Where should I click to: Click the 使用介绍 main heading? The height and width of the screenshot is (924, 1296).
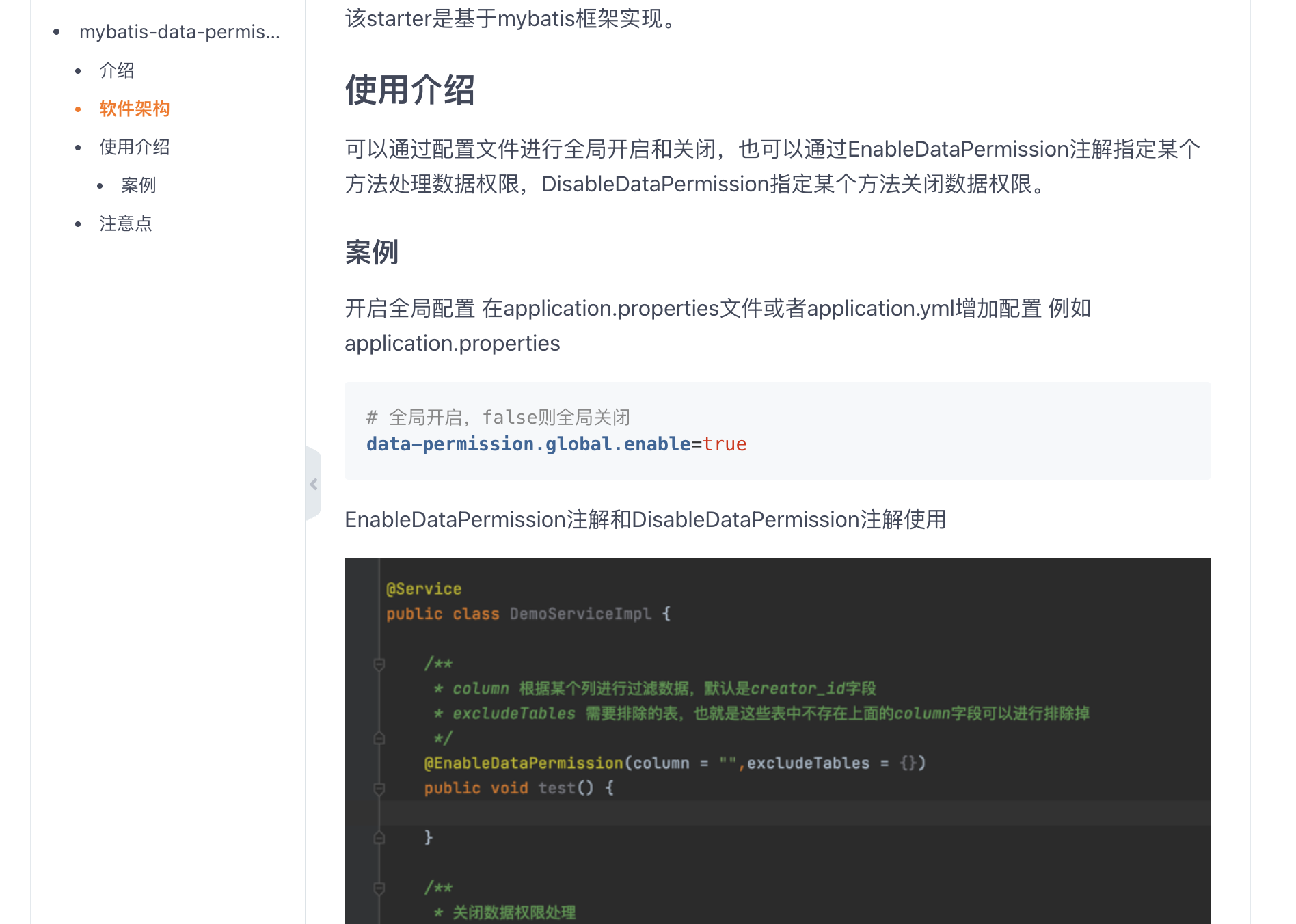[x=409, y=90]
